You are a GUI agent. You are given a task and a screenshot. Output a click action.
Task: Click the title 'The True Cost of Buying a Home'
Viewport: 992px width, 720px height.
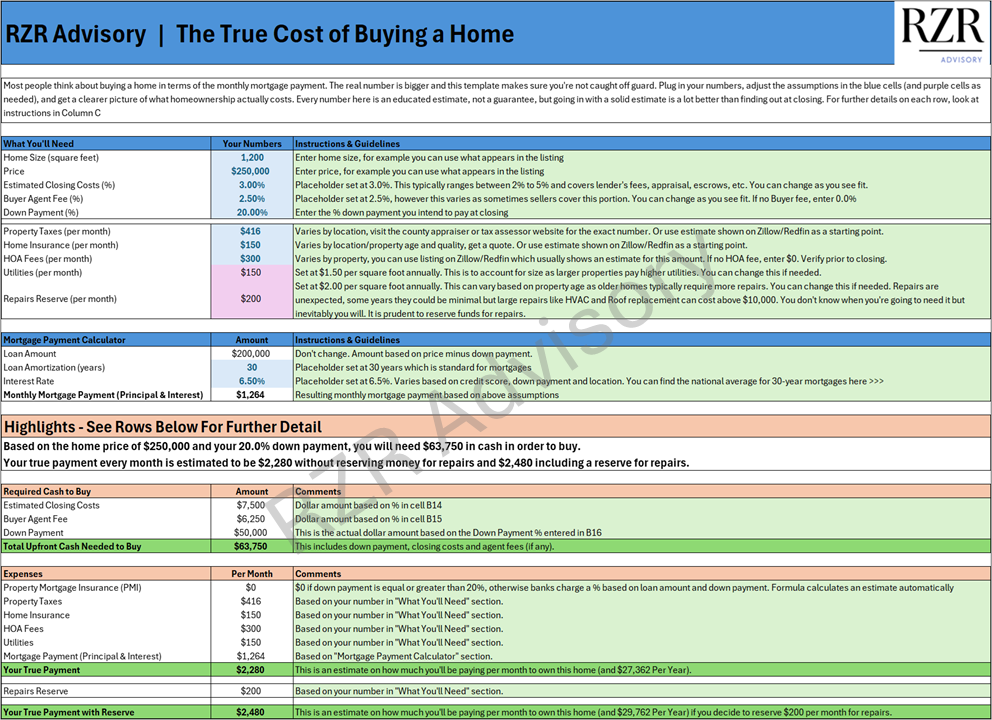(x=345, y=34)
